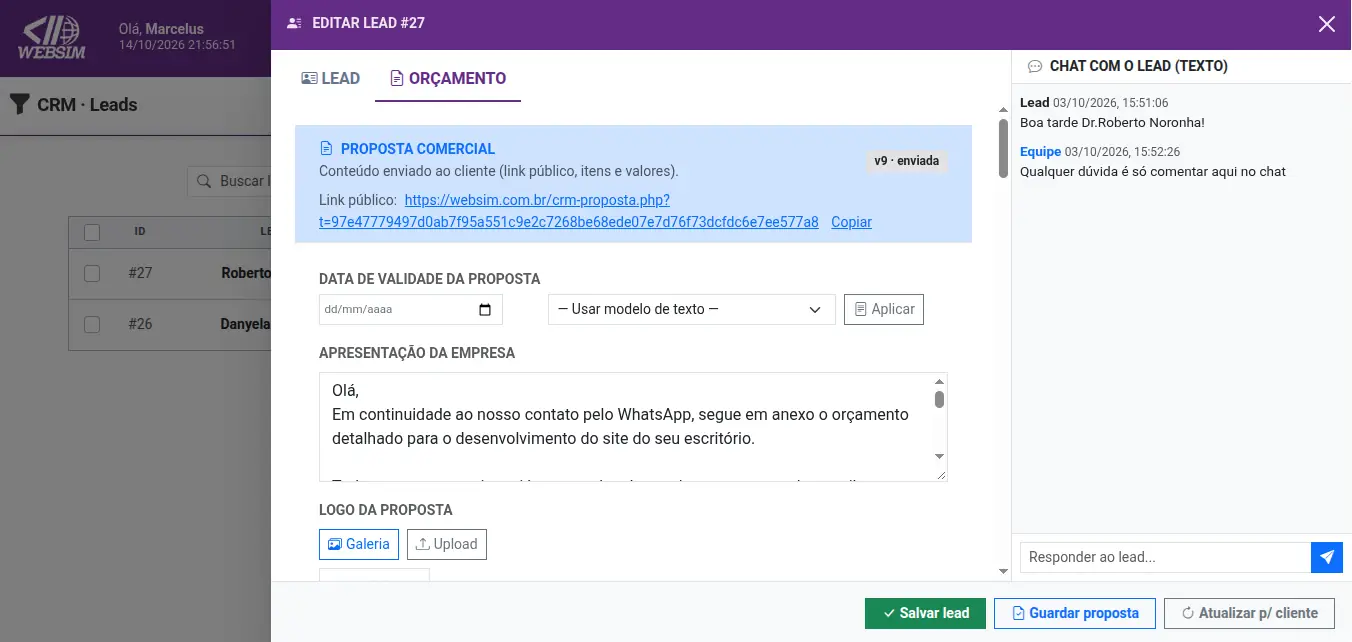This screenshot has height=642, width=1352.
Task: Open the 'Usar modelo de texto' dropdown
Action: click(x=692, y=309)
